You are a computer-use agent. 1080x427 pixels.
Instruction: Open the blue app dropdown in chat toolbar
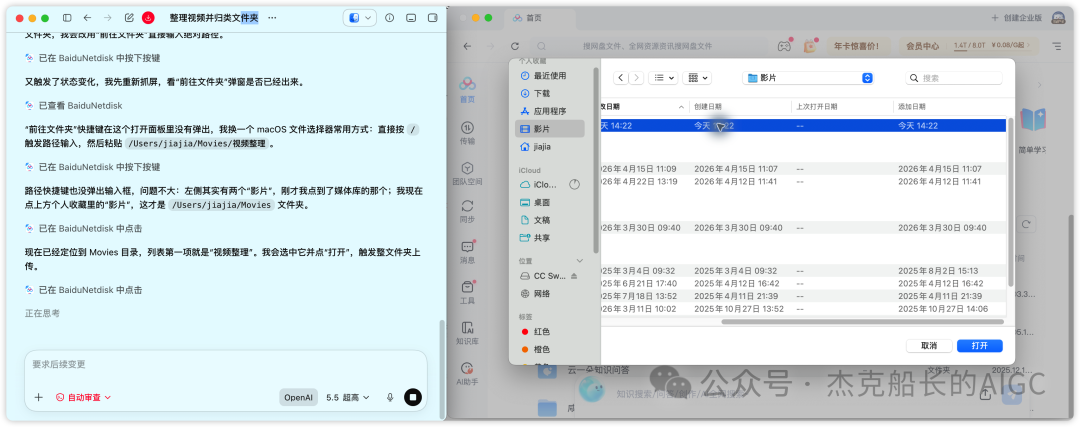click(360, 18)
